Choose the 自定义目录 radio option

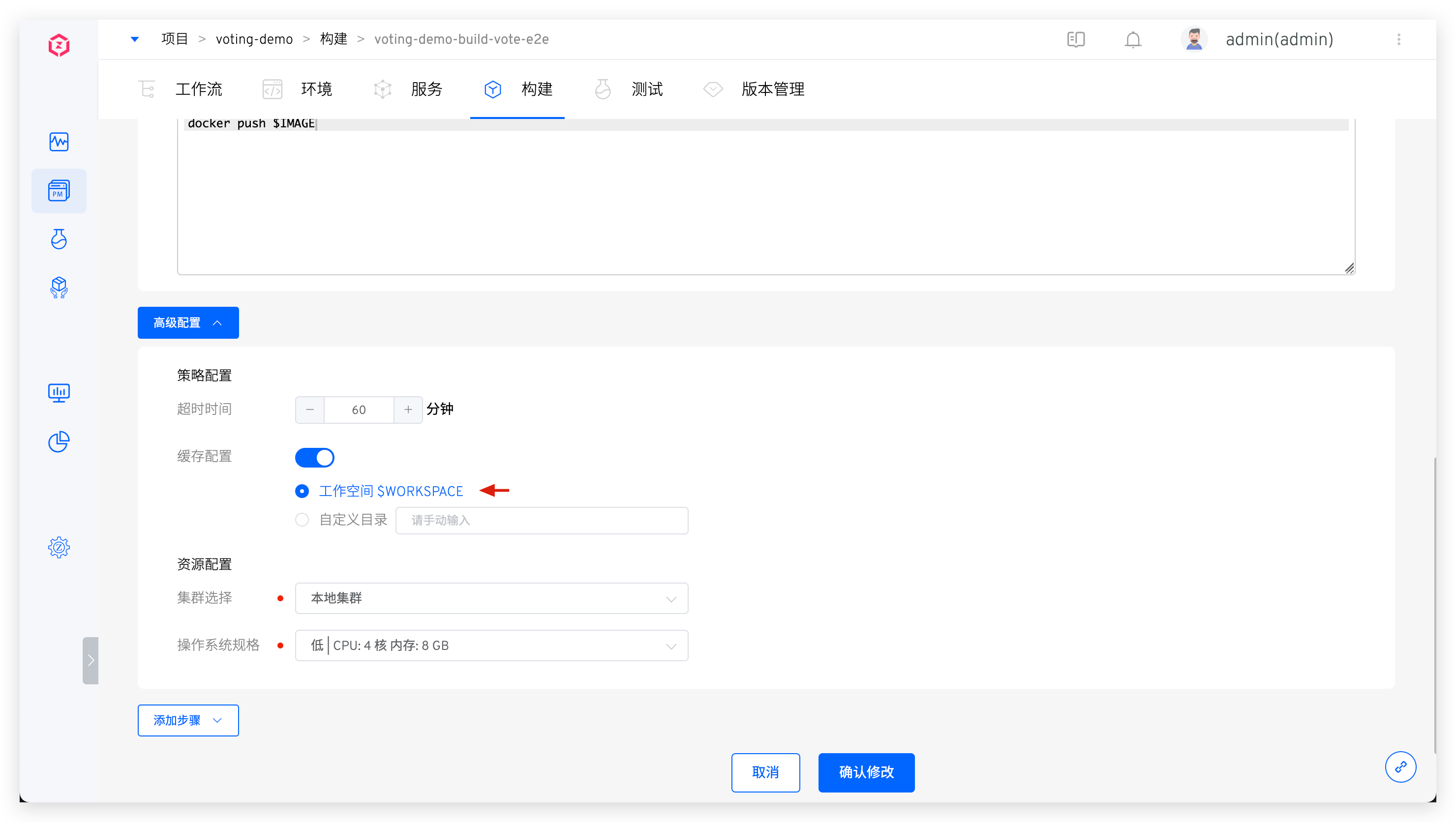pos(303,520)
